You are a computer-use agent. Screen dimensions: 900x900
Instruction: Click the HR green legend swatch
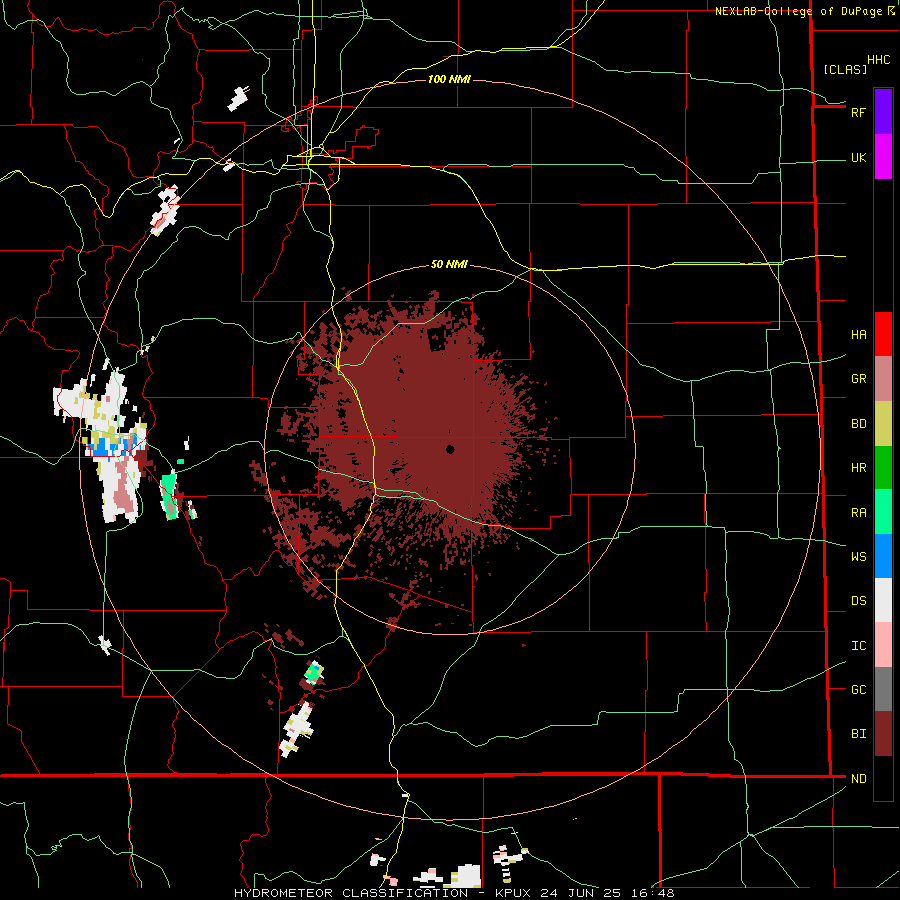click(883, 468)
